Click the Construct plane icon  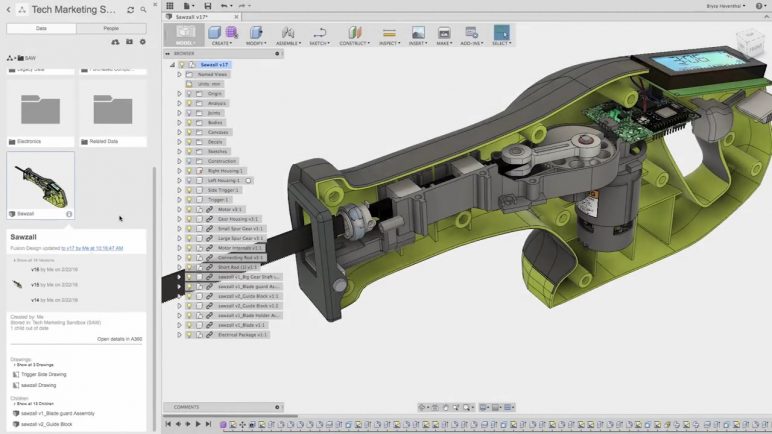[x=354, y=33]
